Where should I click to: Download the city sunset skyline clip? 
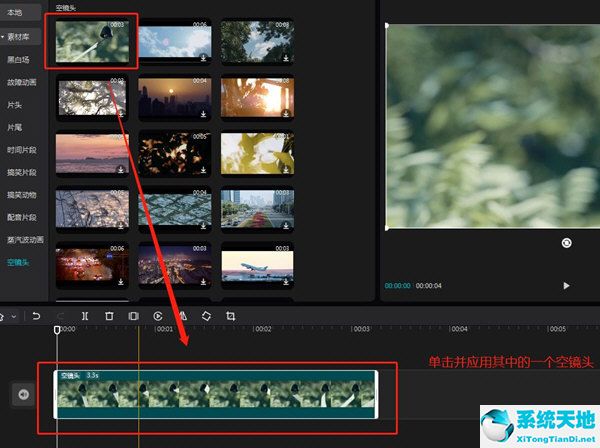point(203,114)
